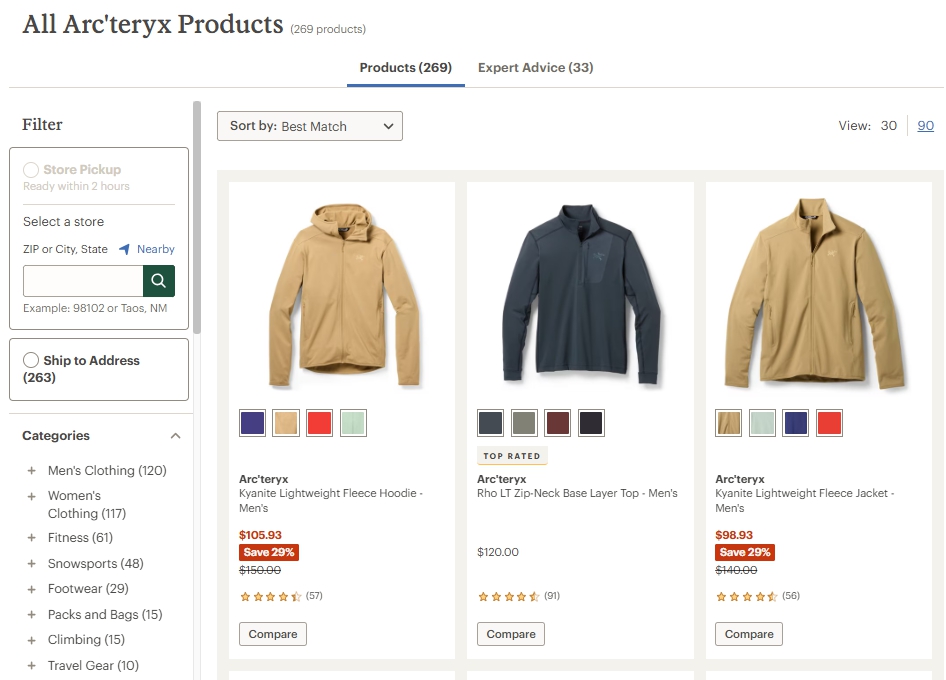Click the store search magnifier icon
946x680 pixels.
coord(159,281)
